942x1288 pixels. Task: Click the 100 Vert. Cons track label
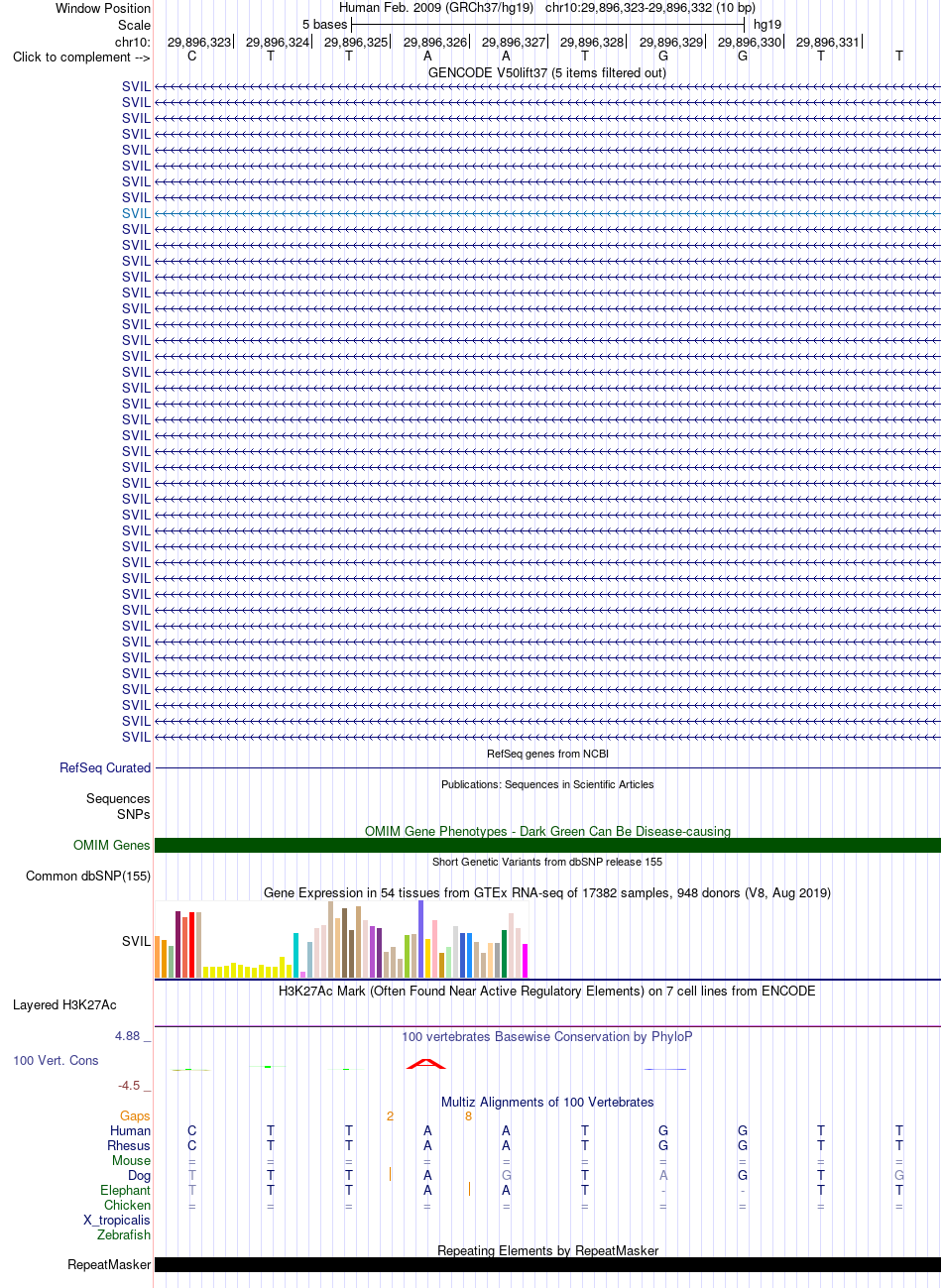click(56, 1060)
